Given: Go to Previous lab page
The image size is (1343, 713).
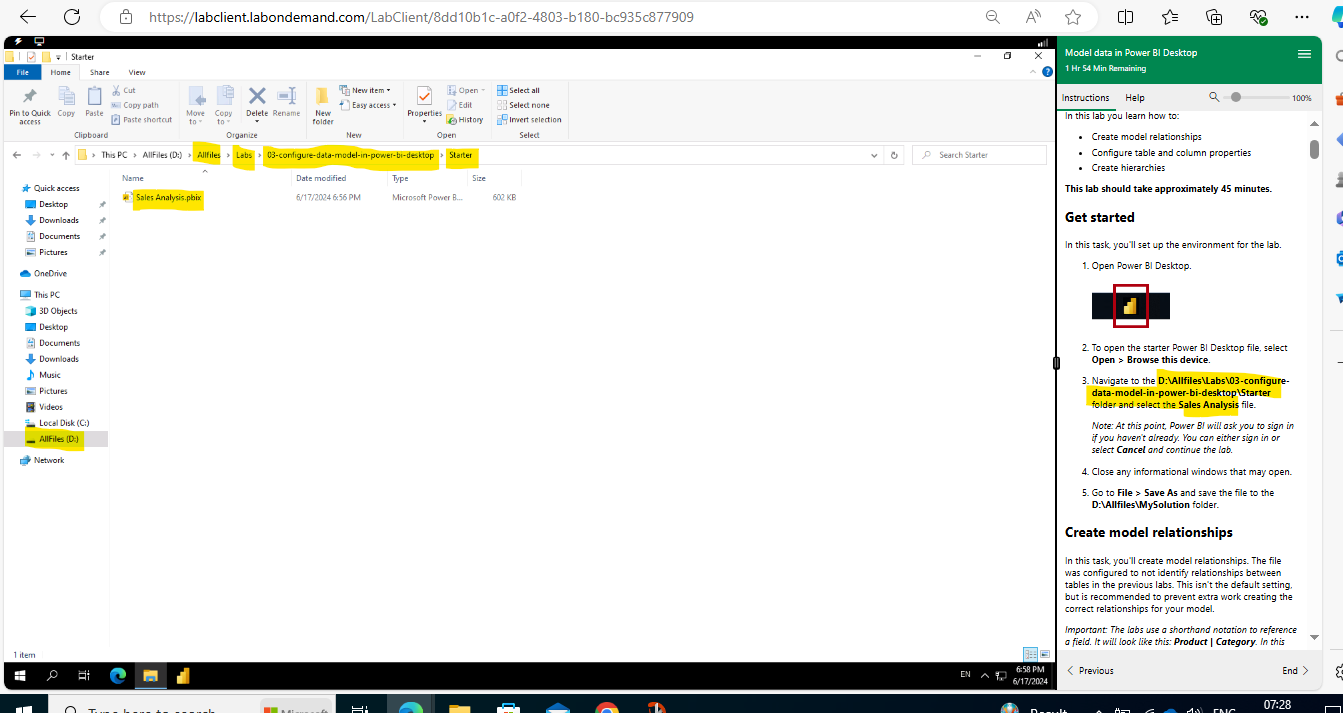Looking at the screenshot, I should tap(1090, 671).
